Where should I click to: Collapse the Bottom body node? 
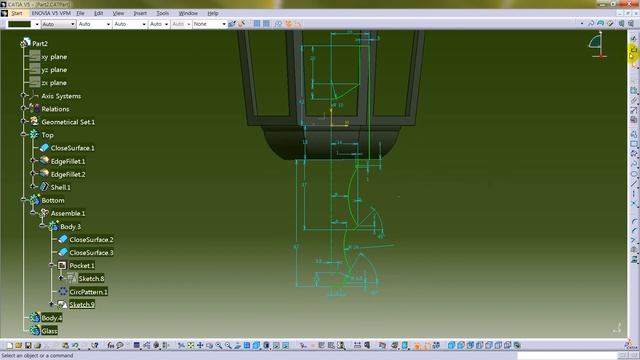point(24,200)
